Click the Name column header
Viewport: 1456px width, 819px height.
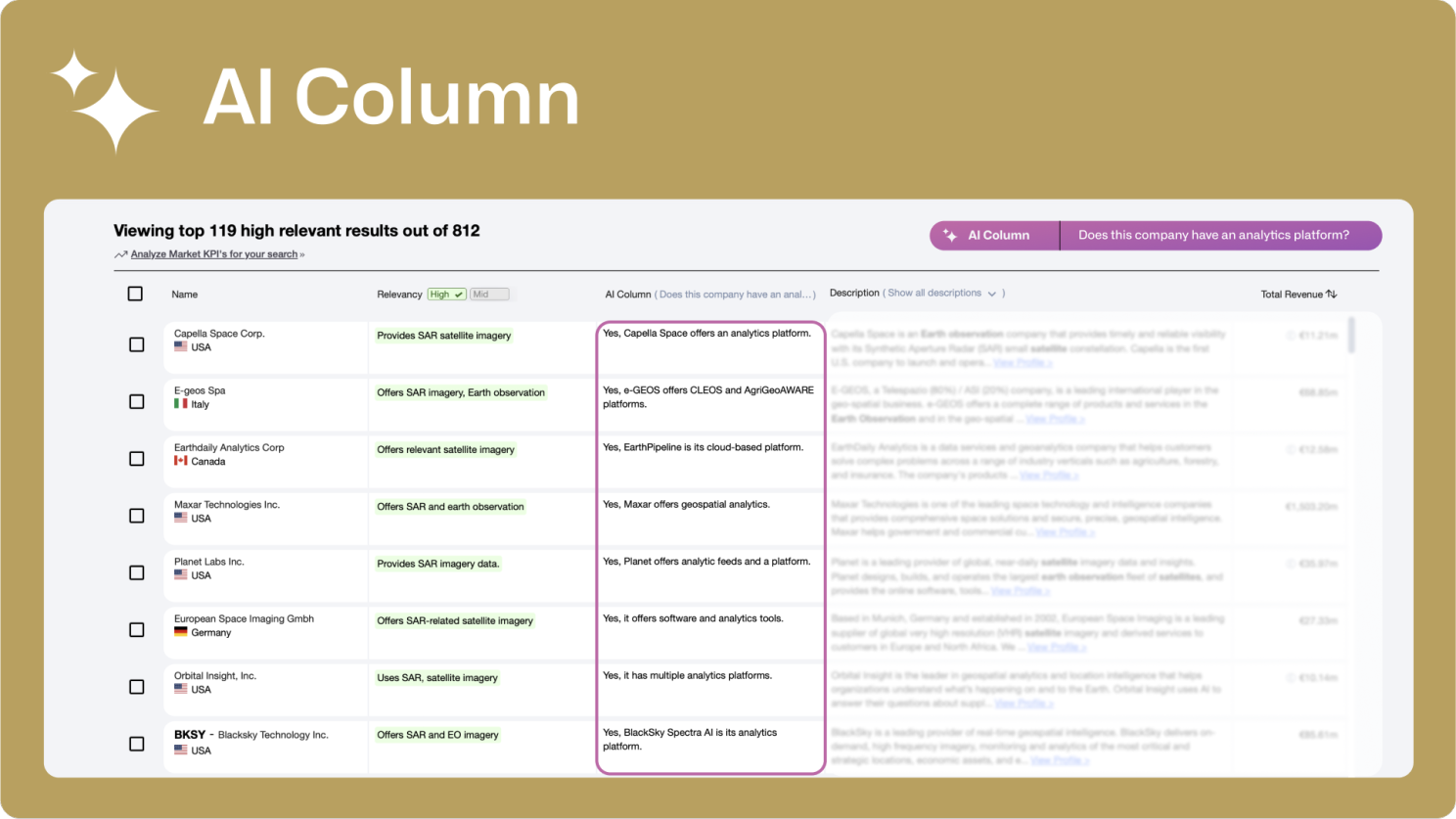pyautogui.click(x=185, y=295)
